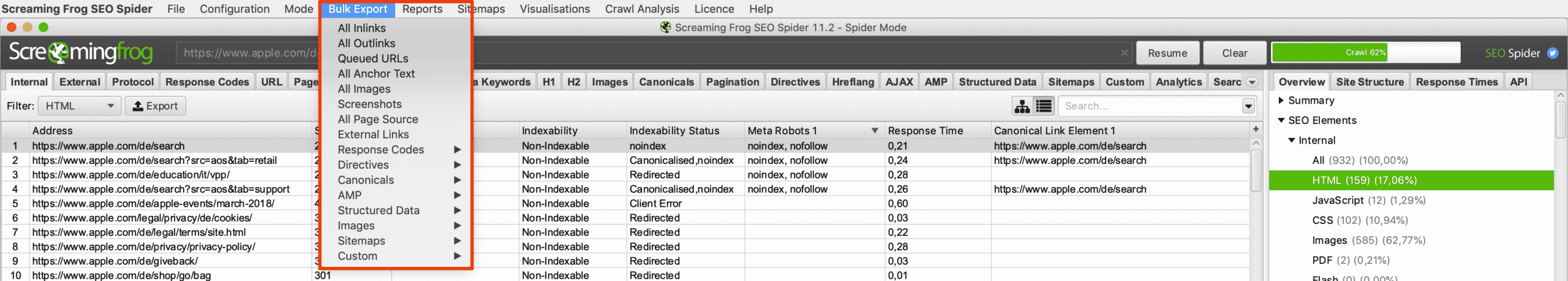
Task: Collapse the Internal tree node
Action: (1291, 140)
